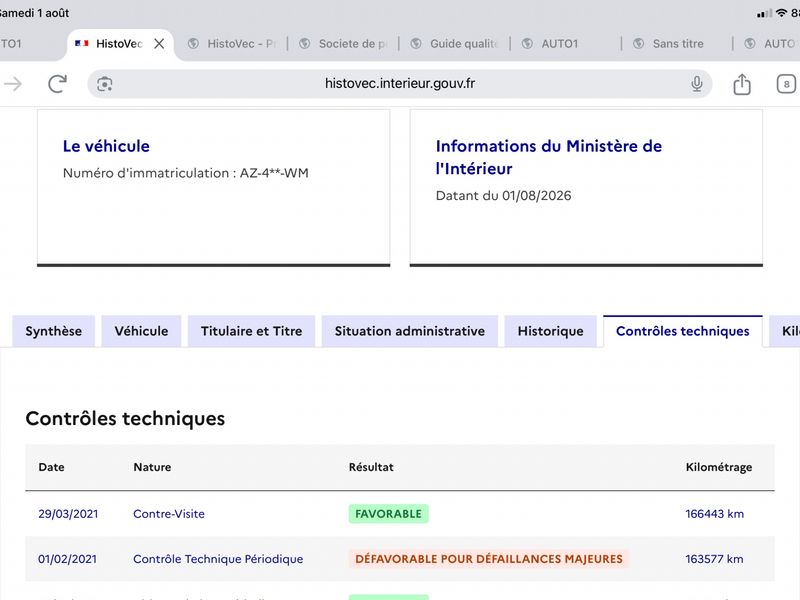The image size is (800, 600).
Task: Tap the cellular signal bars icon
Action: 764,13
